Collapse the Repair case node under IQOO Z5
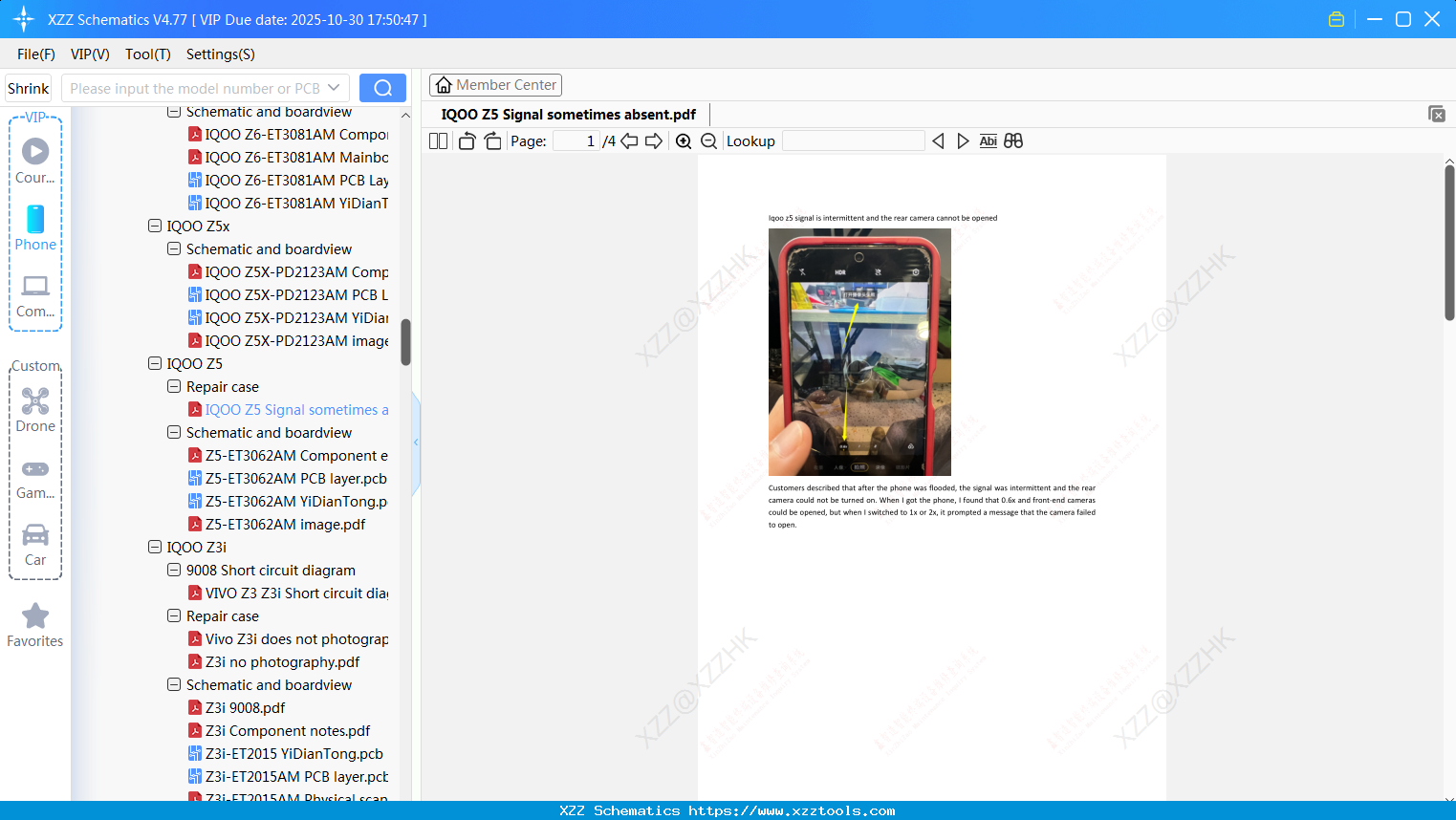Image resolution: width=1456 pixels, height=820 pixels. point(174,386)
